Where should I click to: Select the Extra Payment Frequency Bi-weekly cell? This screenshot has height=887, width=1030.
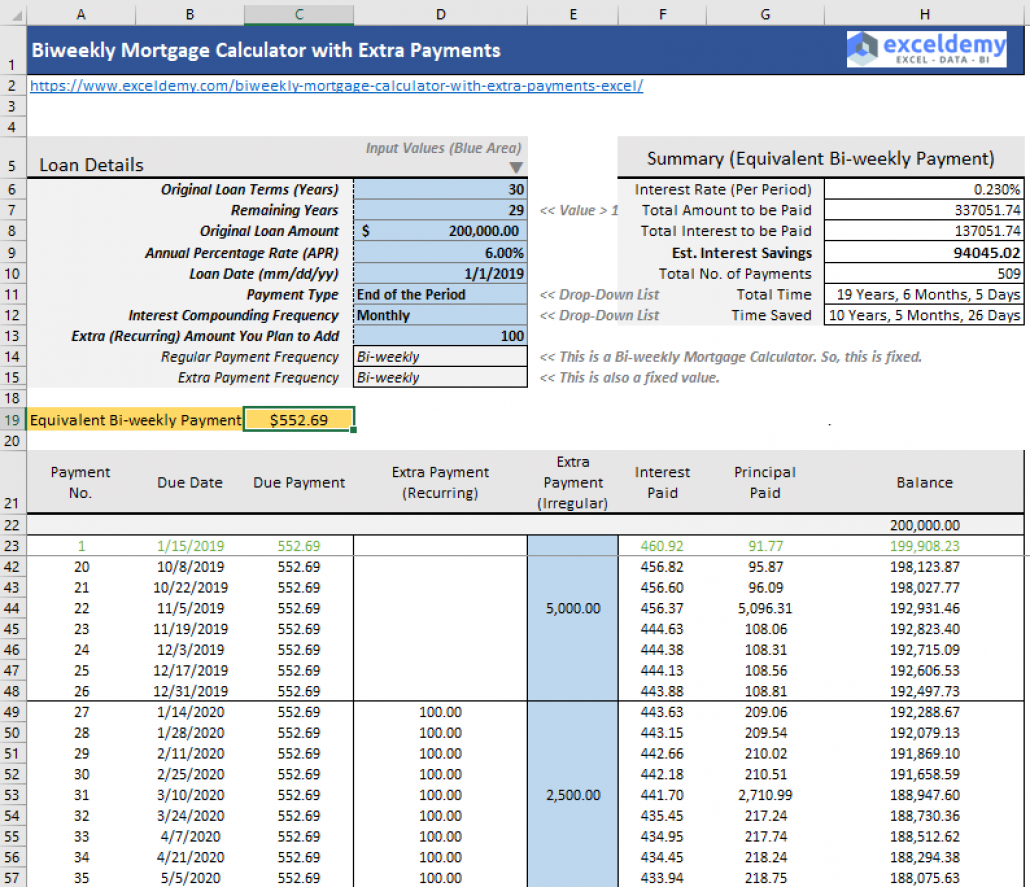(x=440, y=378)
